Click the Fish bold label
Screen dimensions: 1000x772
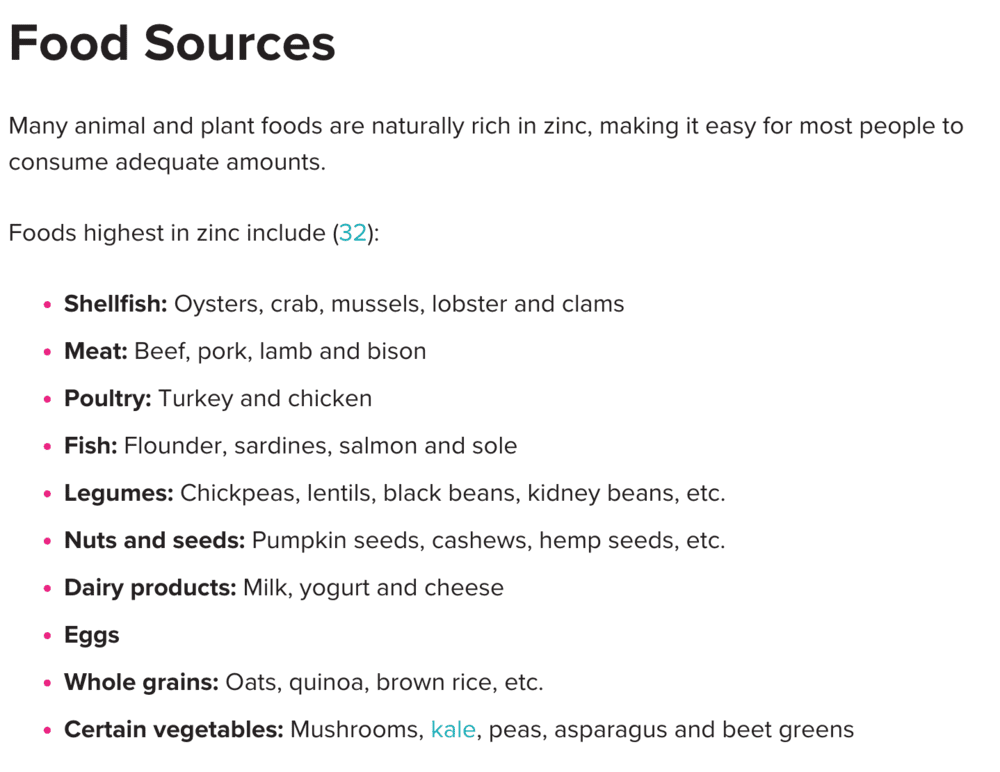pos(91,445)
